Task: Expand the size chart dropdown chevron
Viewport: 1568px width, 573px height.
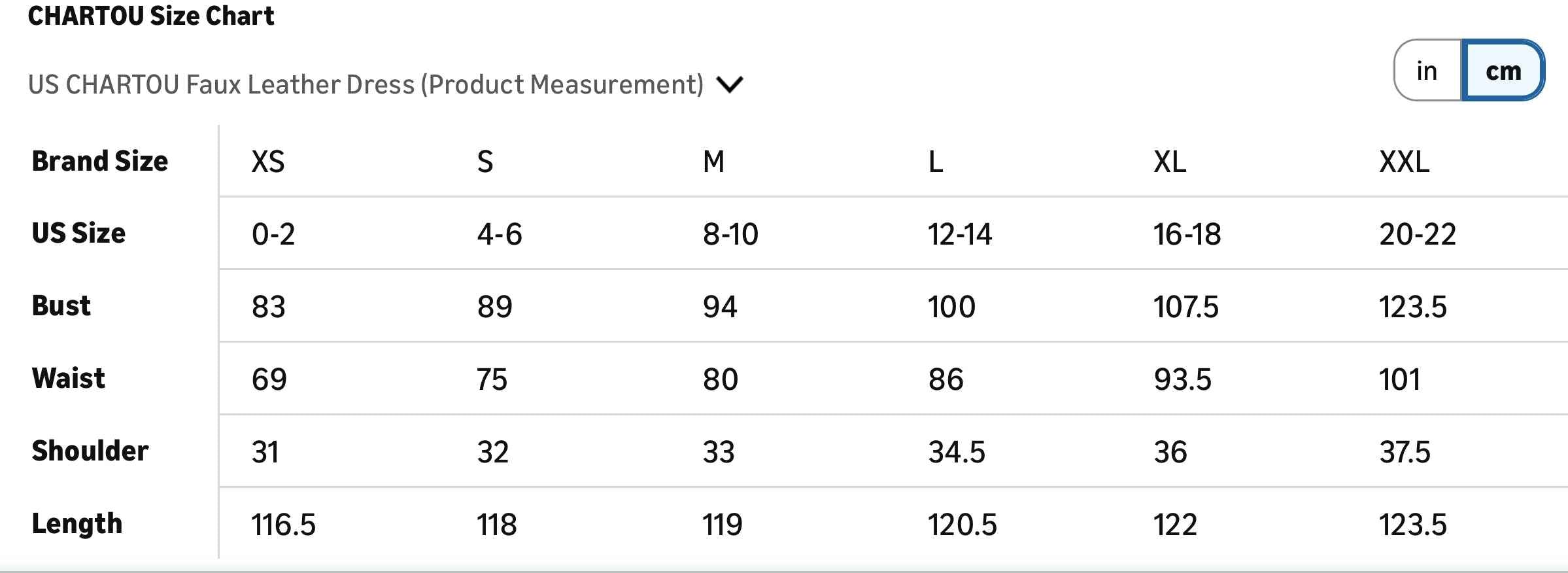Action: pyautogui.click(x=729, y=84)
